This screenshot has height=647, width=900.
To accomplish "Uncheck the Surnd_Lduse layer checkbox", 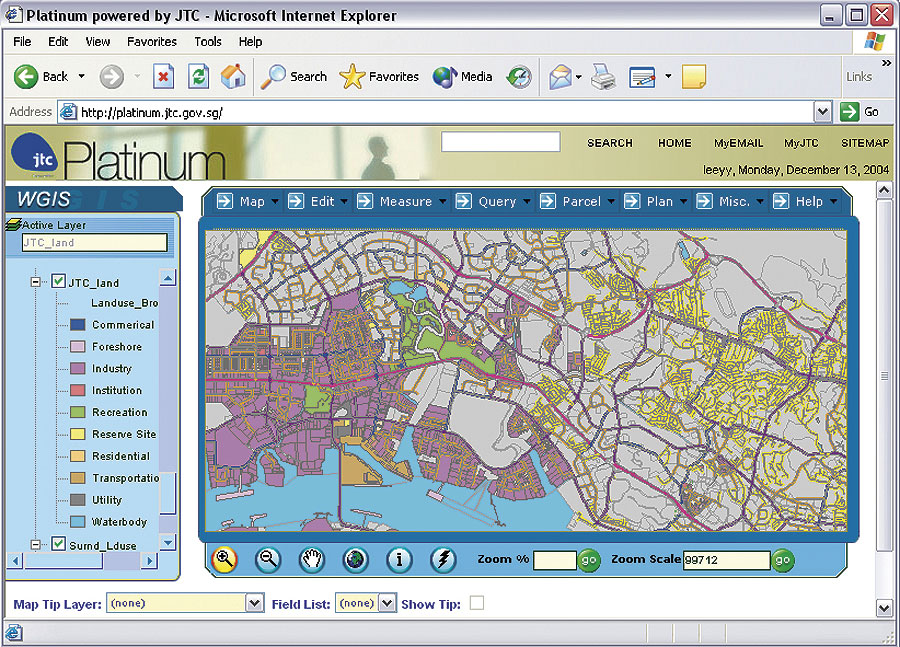I will coord(59,543).
